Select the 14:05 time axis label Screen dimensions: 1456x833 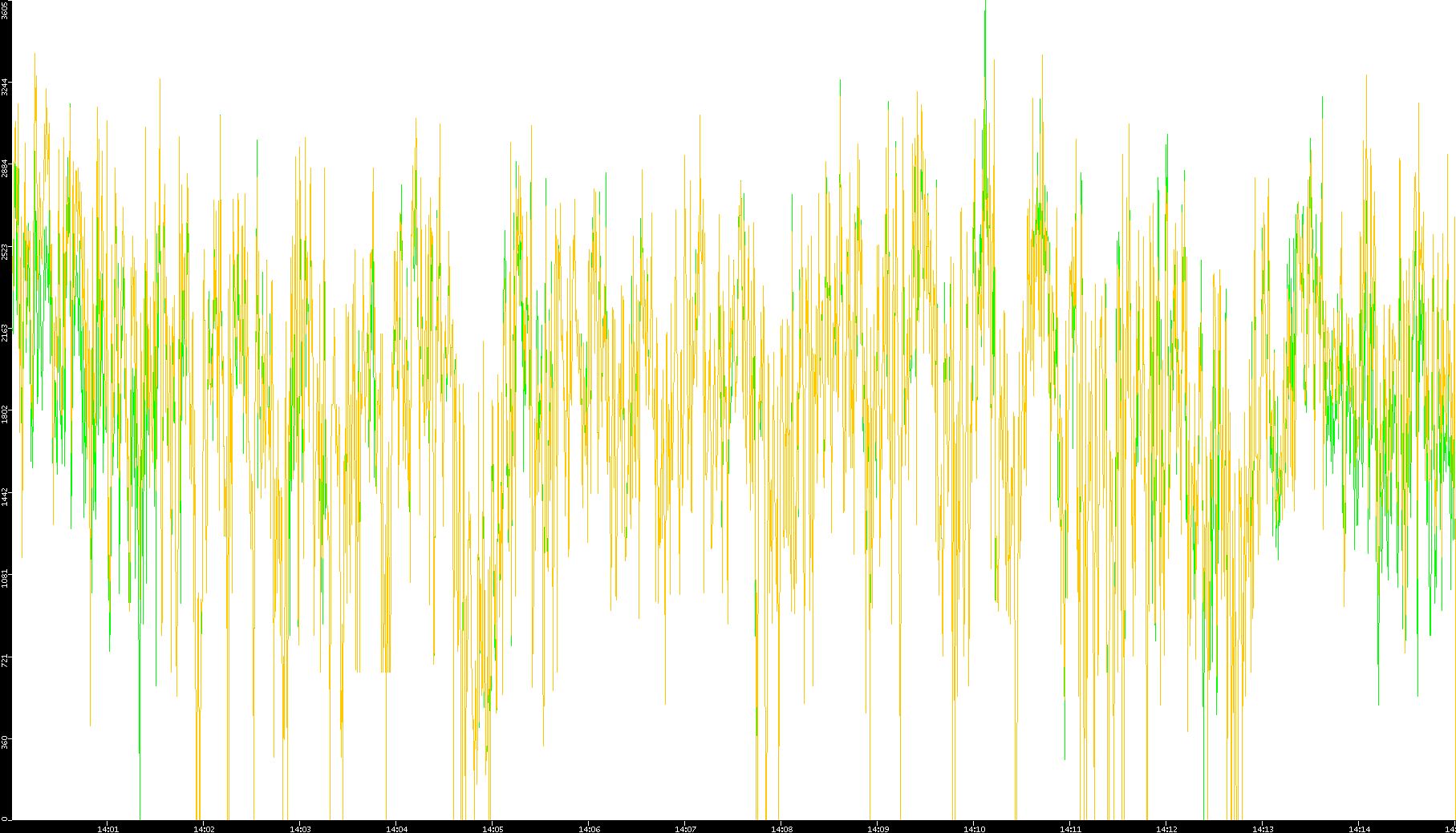pos(493,829)
